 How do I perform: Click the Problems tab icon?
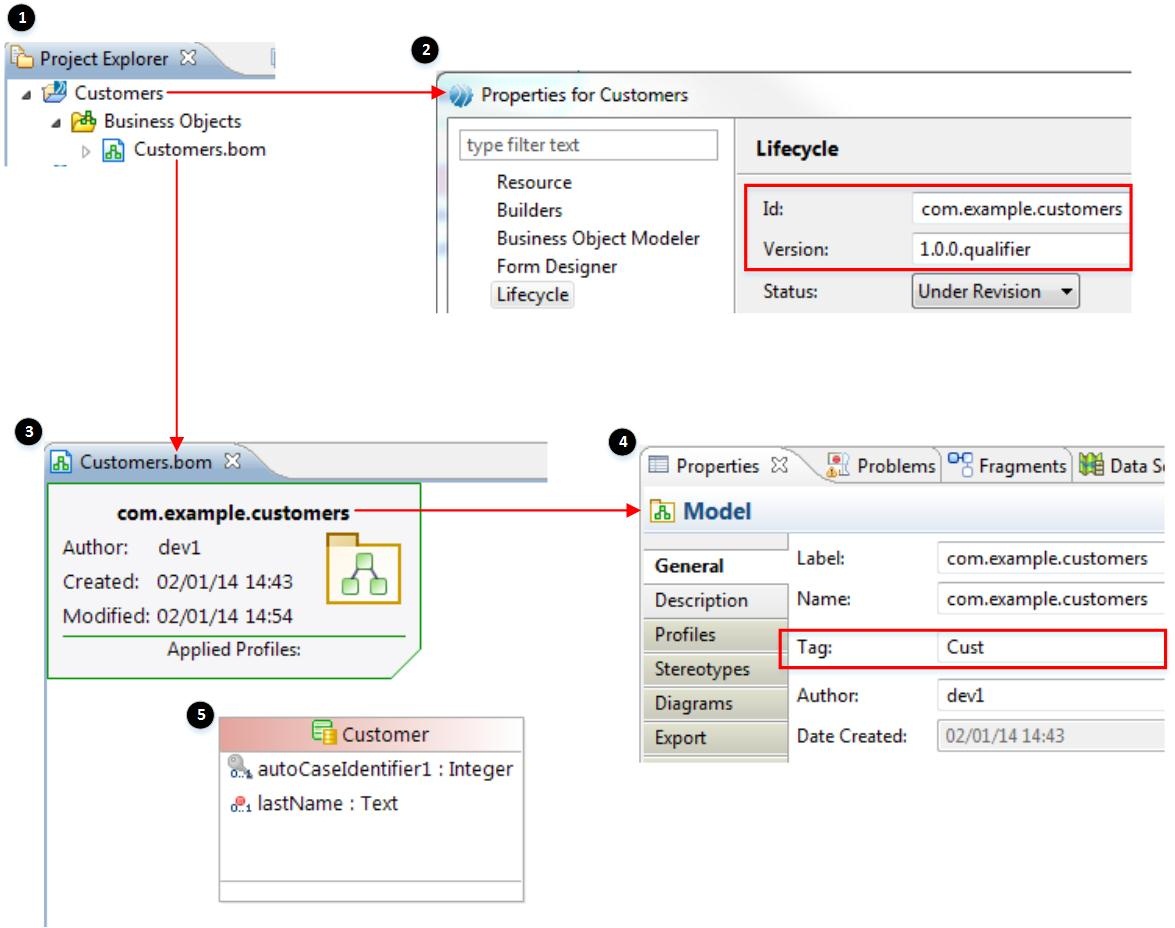point(837,465)
